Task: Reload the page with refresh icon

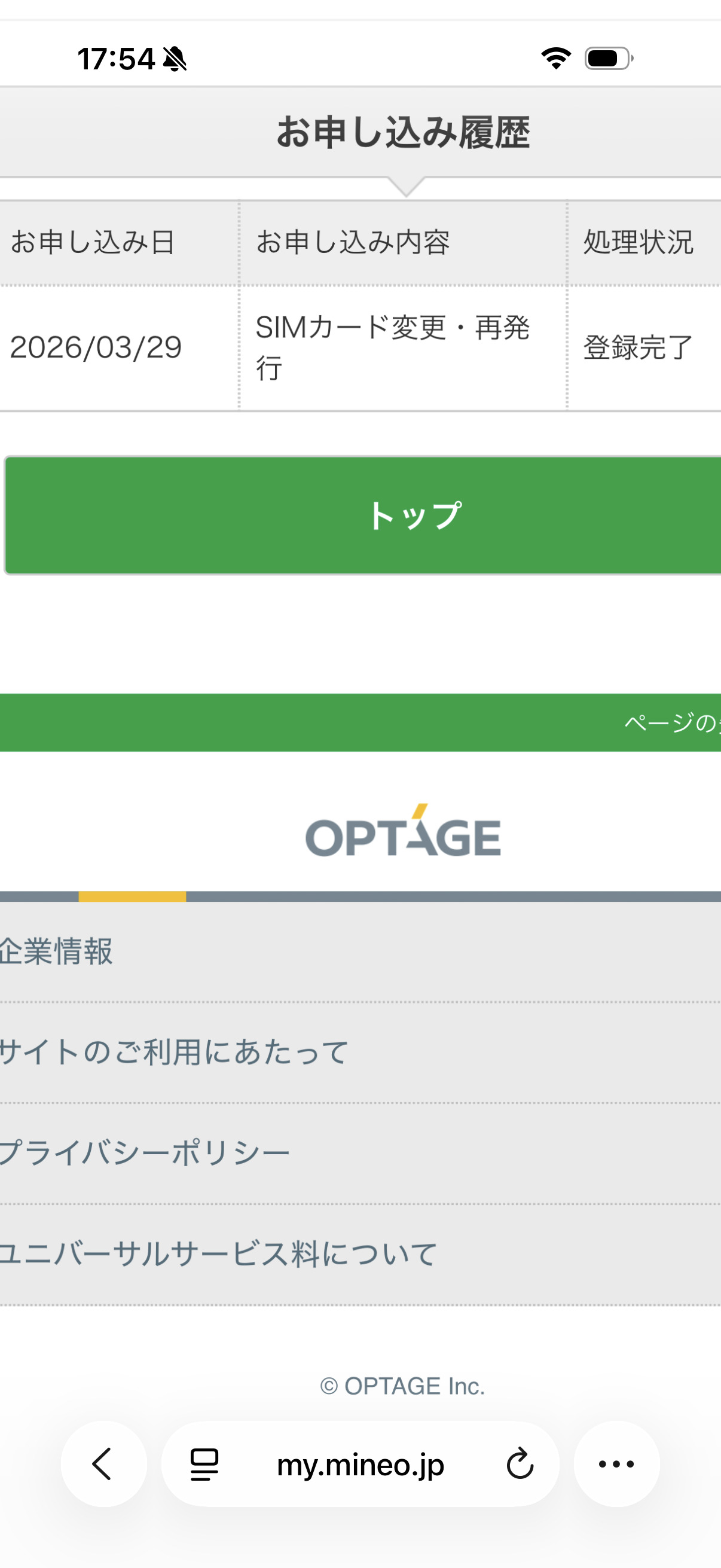Action: [x=520, y=1464]
